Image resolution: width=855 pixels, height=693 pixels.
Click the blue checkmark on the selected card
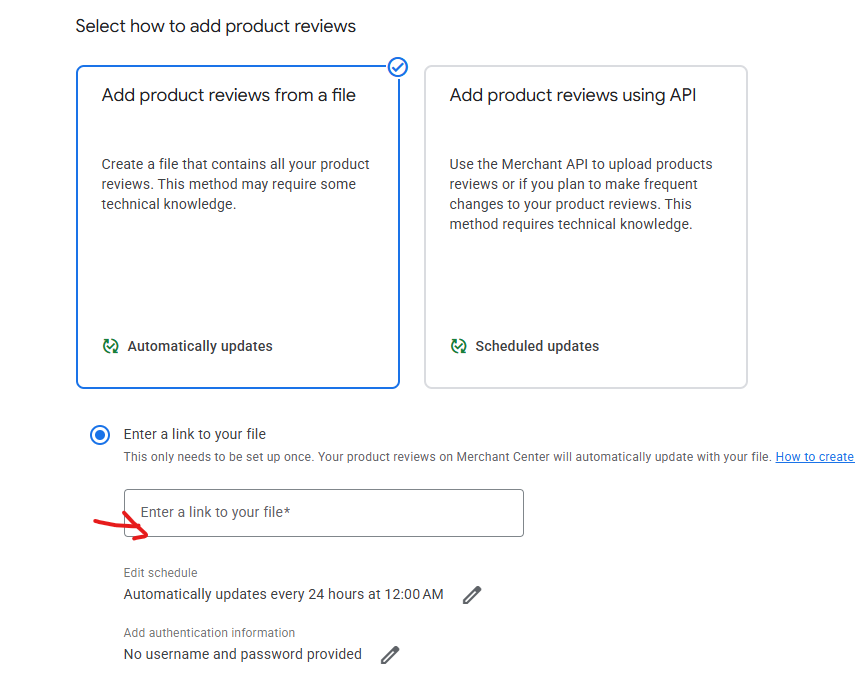398,67
